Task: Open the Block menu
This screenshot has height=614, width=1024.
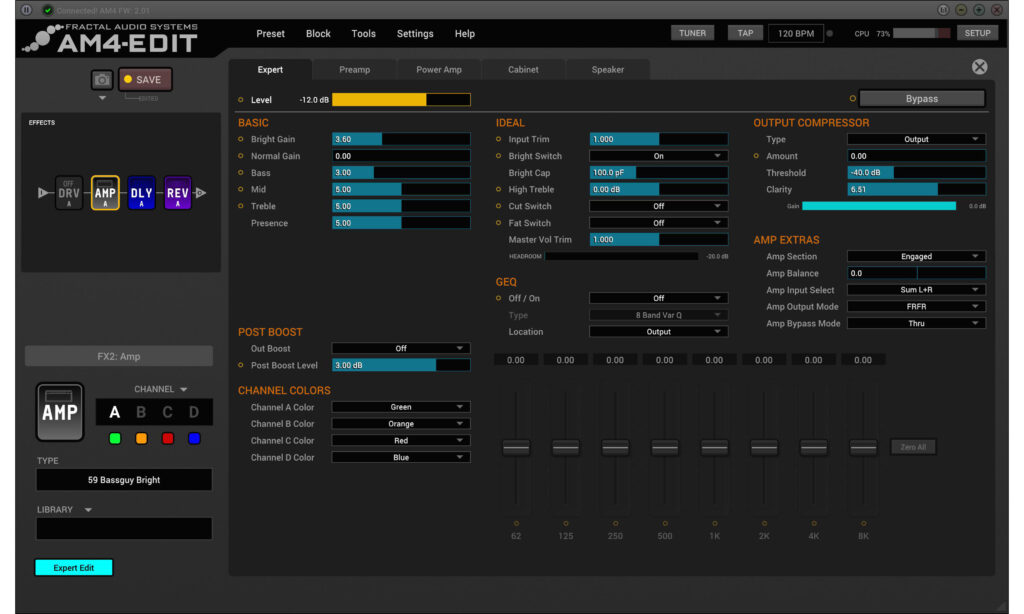Action: click(318, 33)
